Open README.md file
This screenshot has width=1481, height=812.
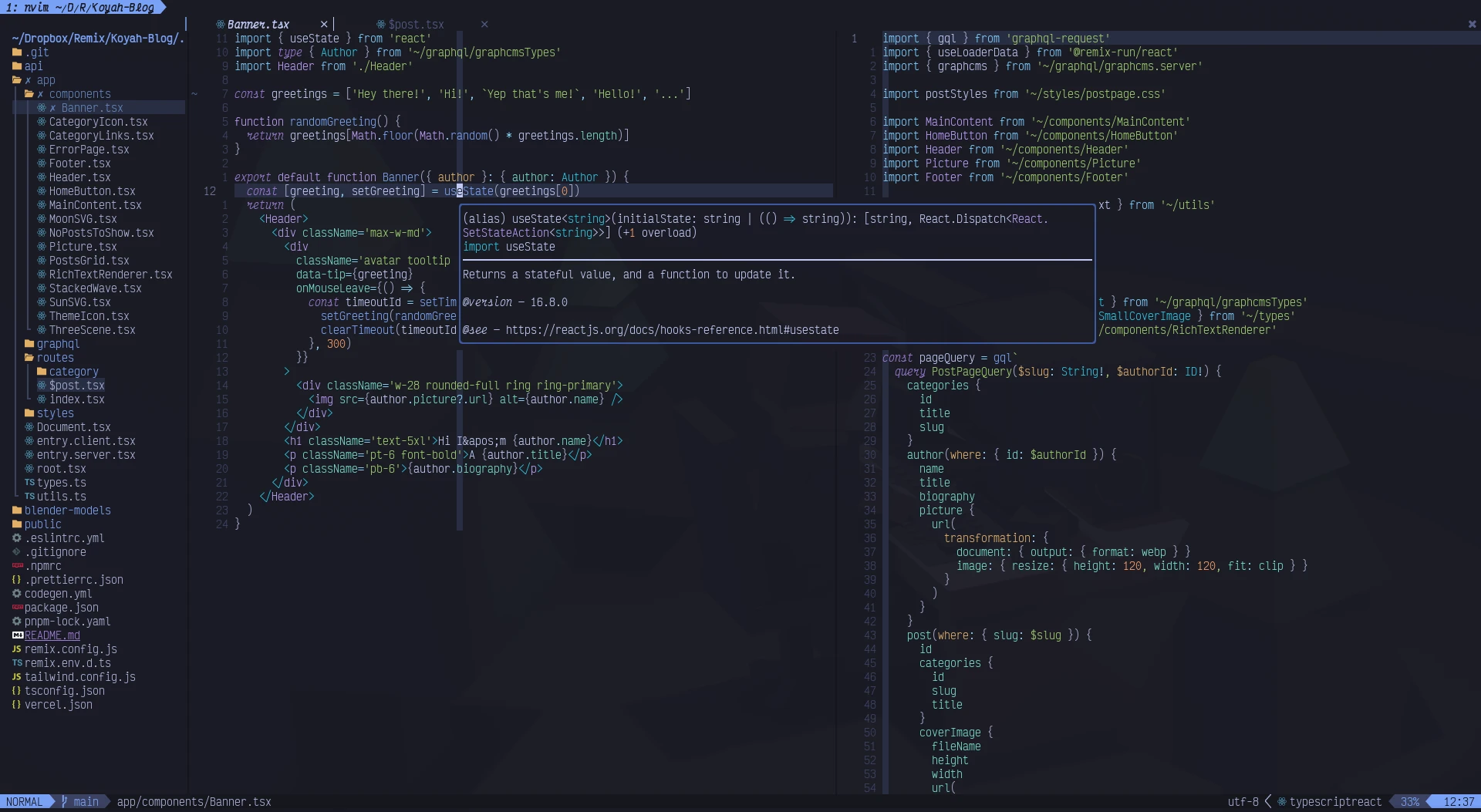click(52, 635)
